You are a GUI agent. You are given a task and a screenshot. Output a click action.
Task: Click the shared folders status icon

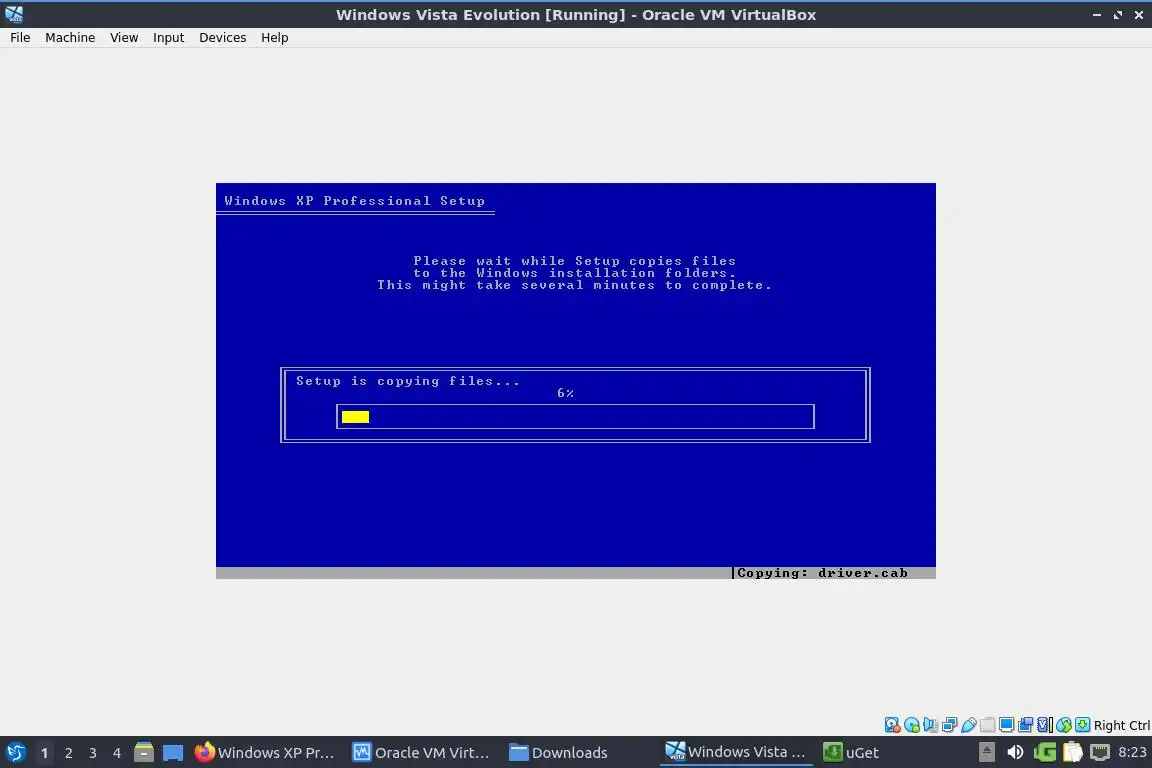[988, 725]
